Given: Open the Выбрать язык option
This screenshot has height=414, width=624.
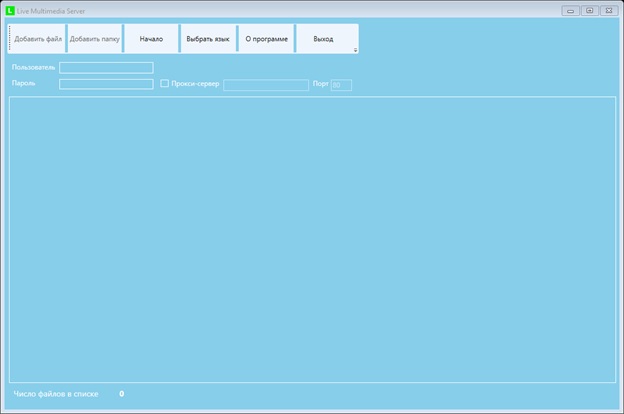Looking at the screenshot, I should (208, 39).
